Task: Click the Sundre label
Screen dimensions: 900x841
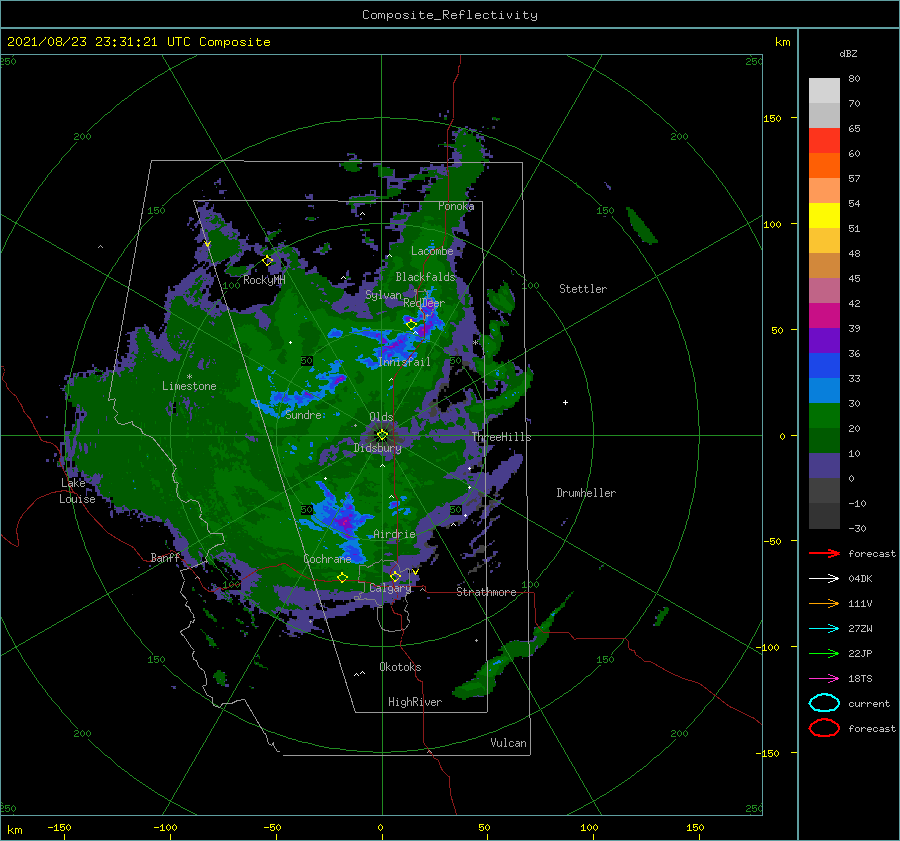Action: point(304,415)
